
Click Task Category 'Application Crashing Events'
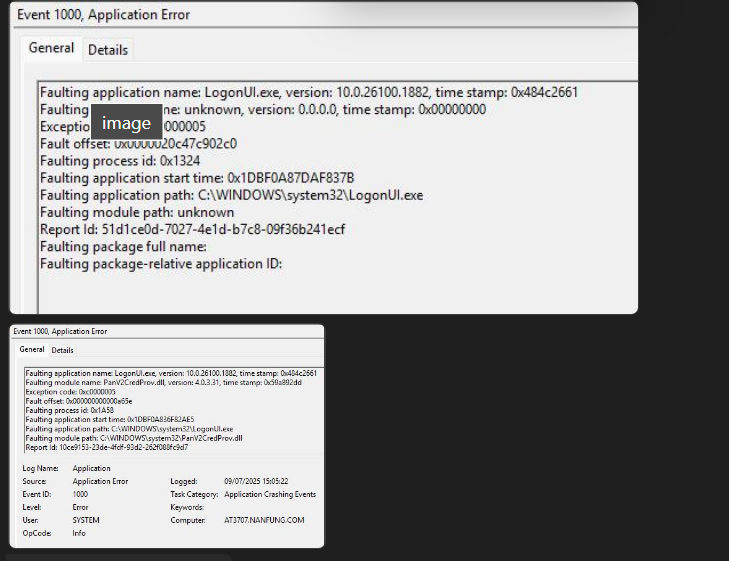270,494
